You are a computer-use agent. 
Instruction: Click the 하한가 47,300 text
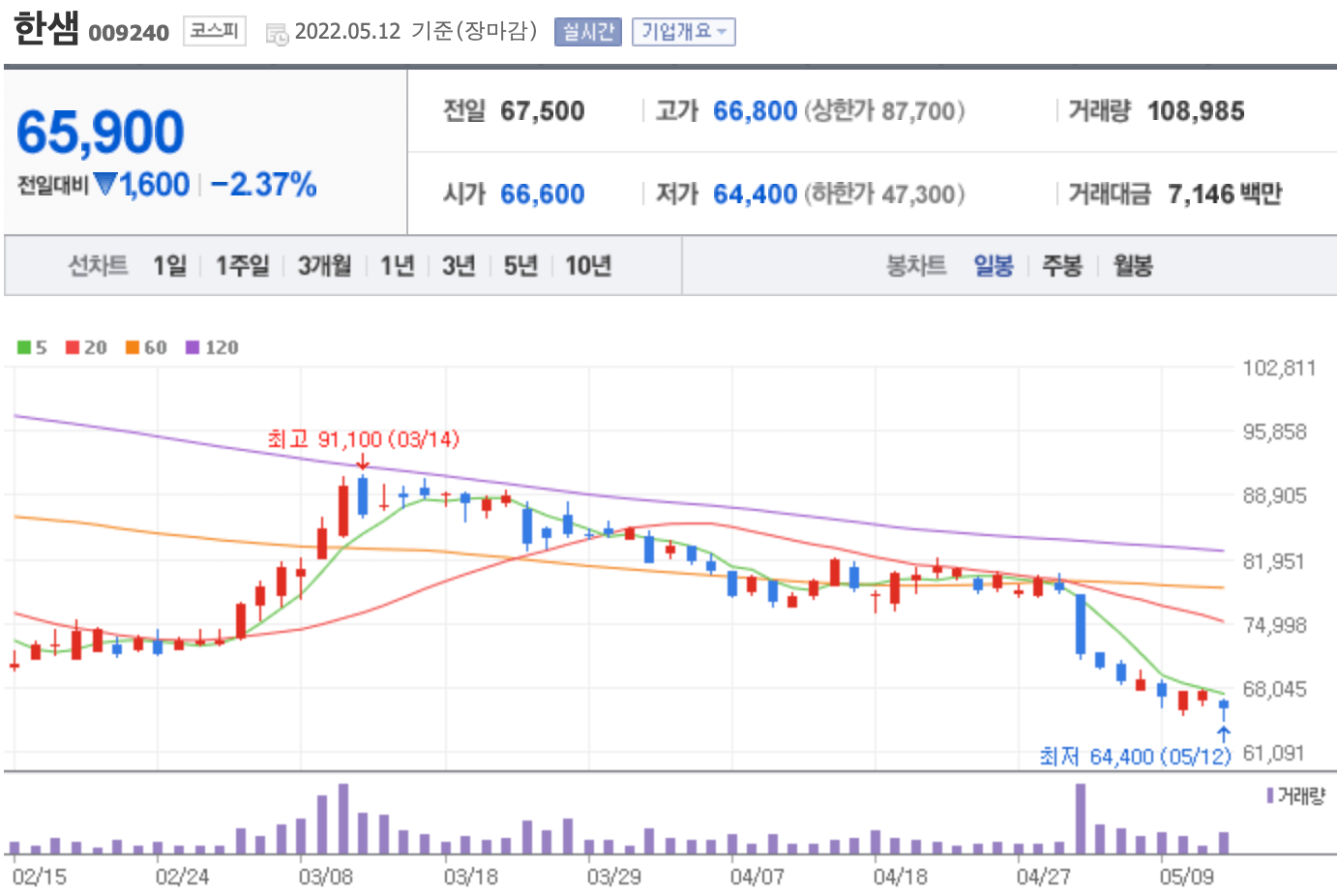[x=885, y=194]
